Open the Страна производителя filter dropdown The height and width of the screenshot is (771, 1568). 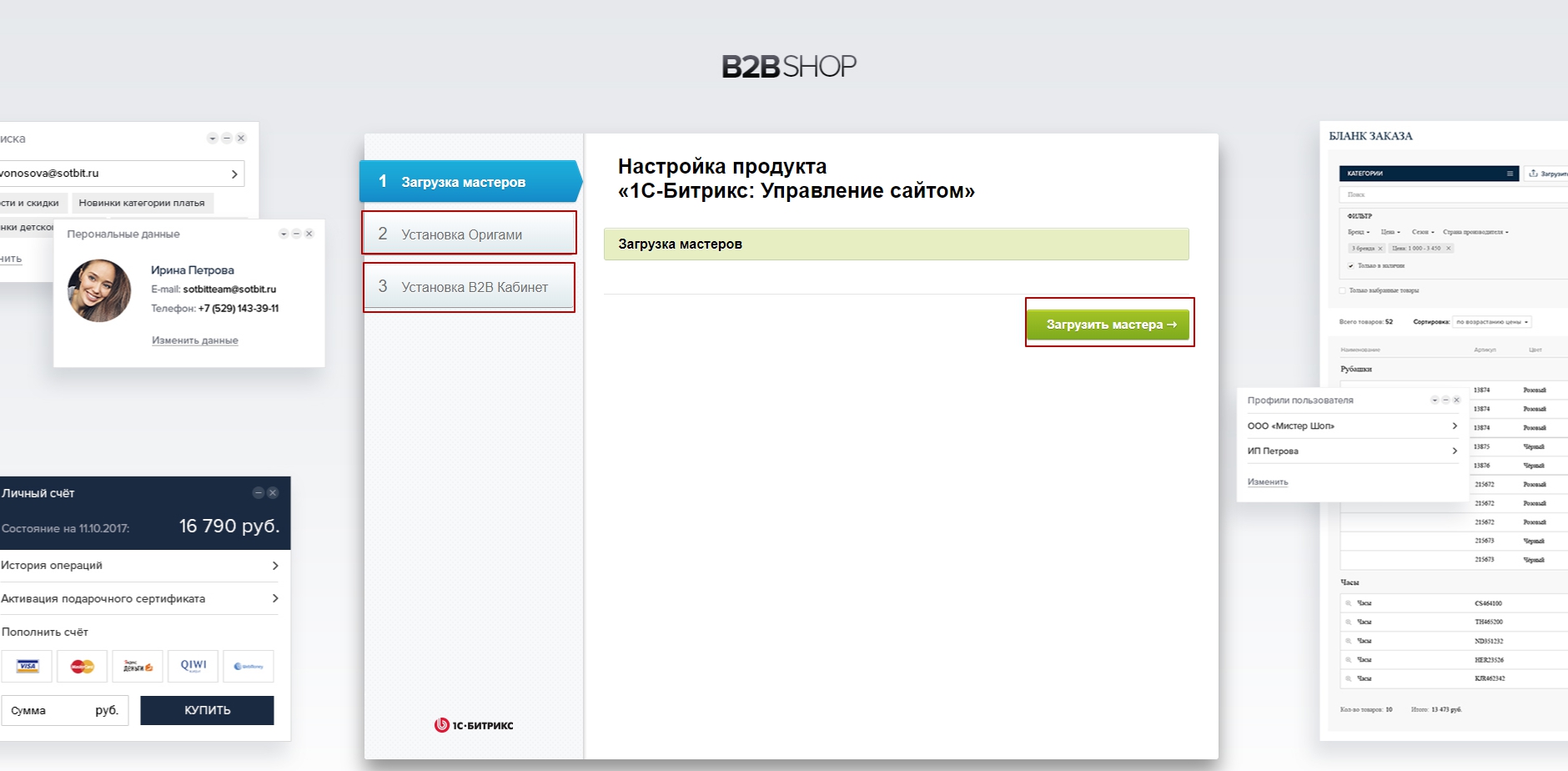tap(1475, 232)
